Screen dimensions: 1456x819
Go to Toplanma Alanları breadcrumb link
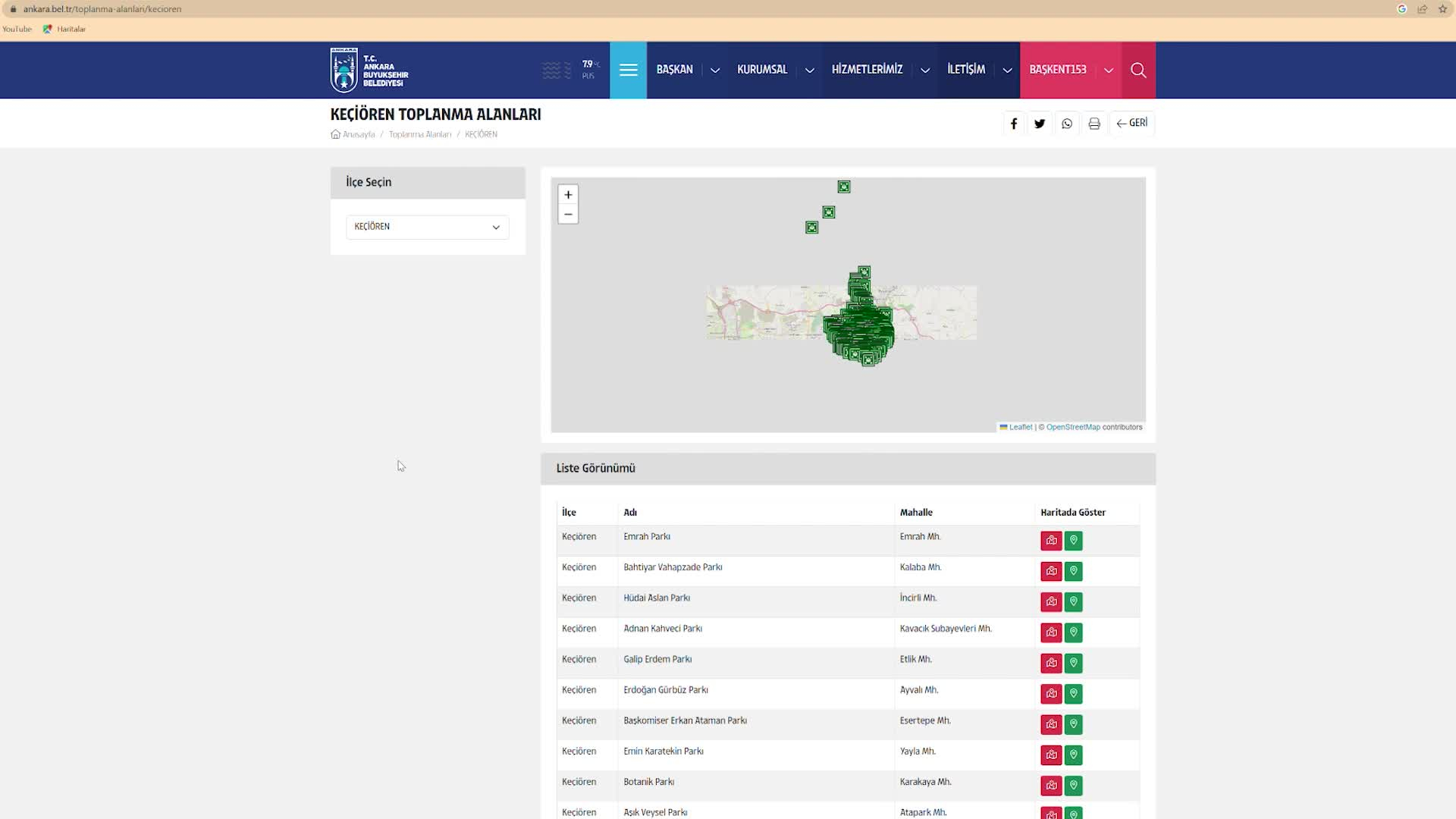point(419,134)
